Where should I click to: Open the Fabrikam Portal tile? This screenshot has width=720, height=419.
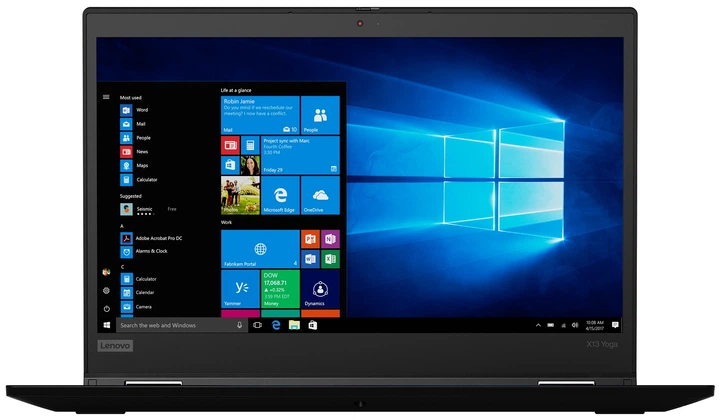[x=260, y=249]
